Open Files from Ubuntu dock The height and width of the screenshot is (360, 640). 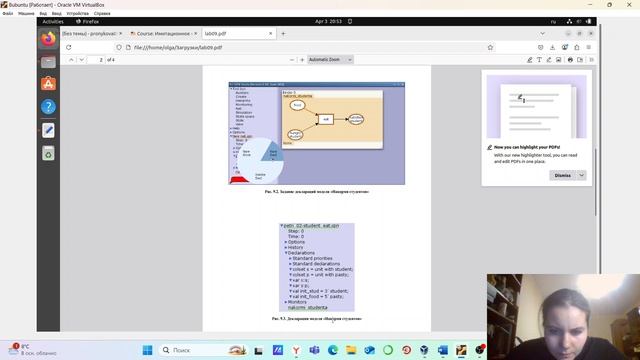tap(48, 62)
